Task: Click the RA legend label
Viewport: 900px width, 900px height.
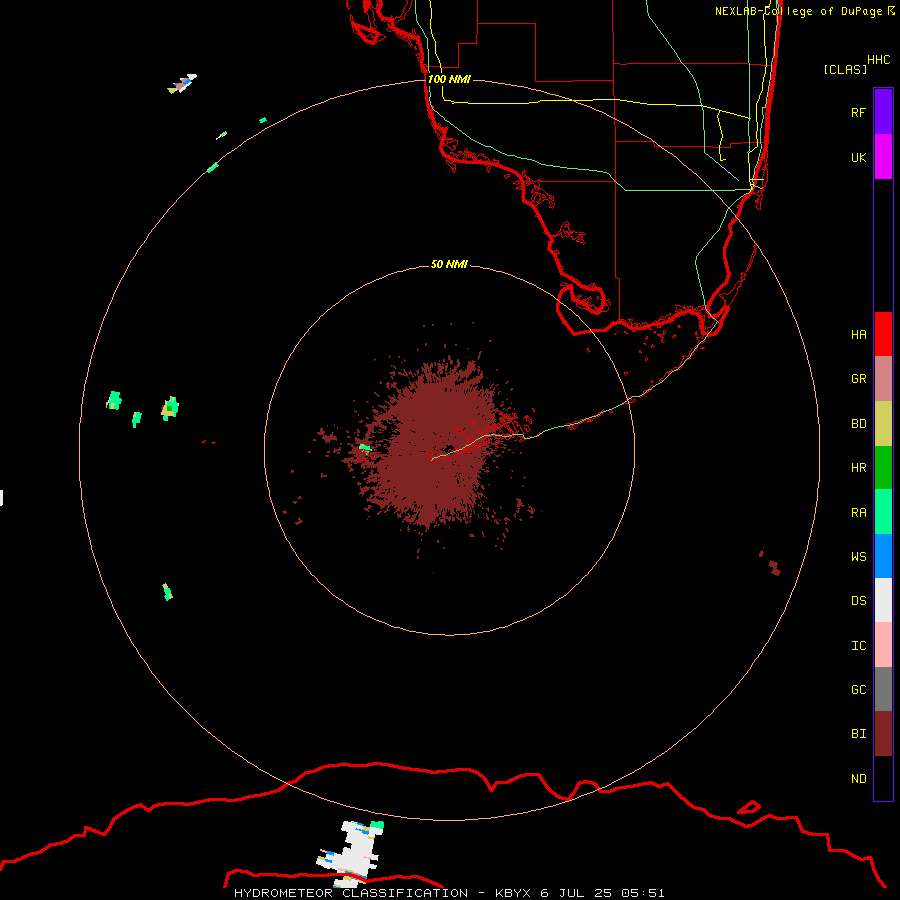Action: click(858, 512)
